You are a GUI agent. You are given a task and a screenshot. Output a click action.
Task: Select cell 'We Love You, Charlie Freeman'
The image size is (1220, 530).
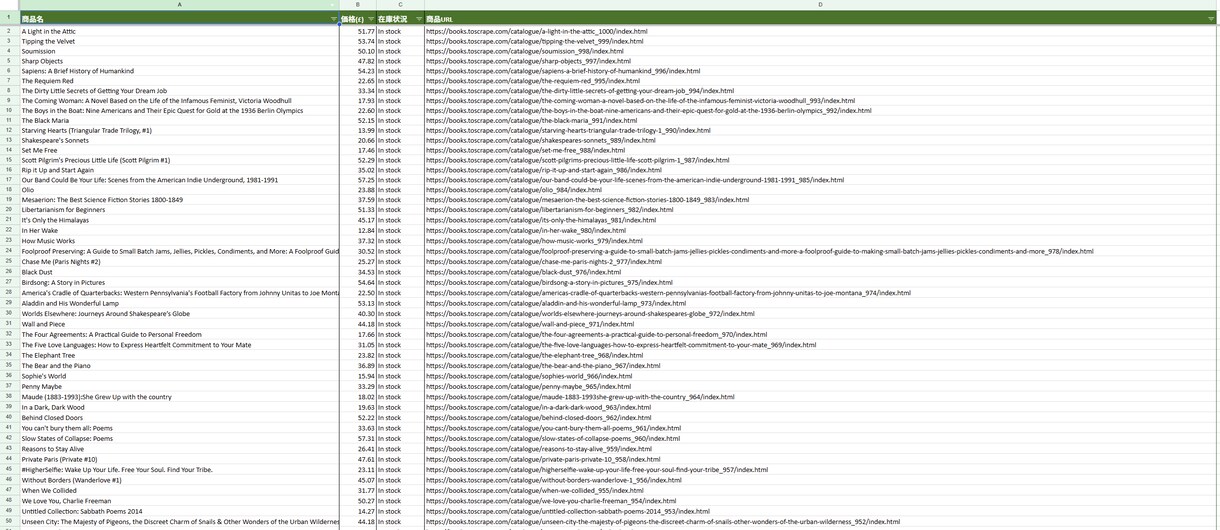coord(179,501)
